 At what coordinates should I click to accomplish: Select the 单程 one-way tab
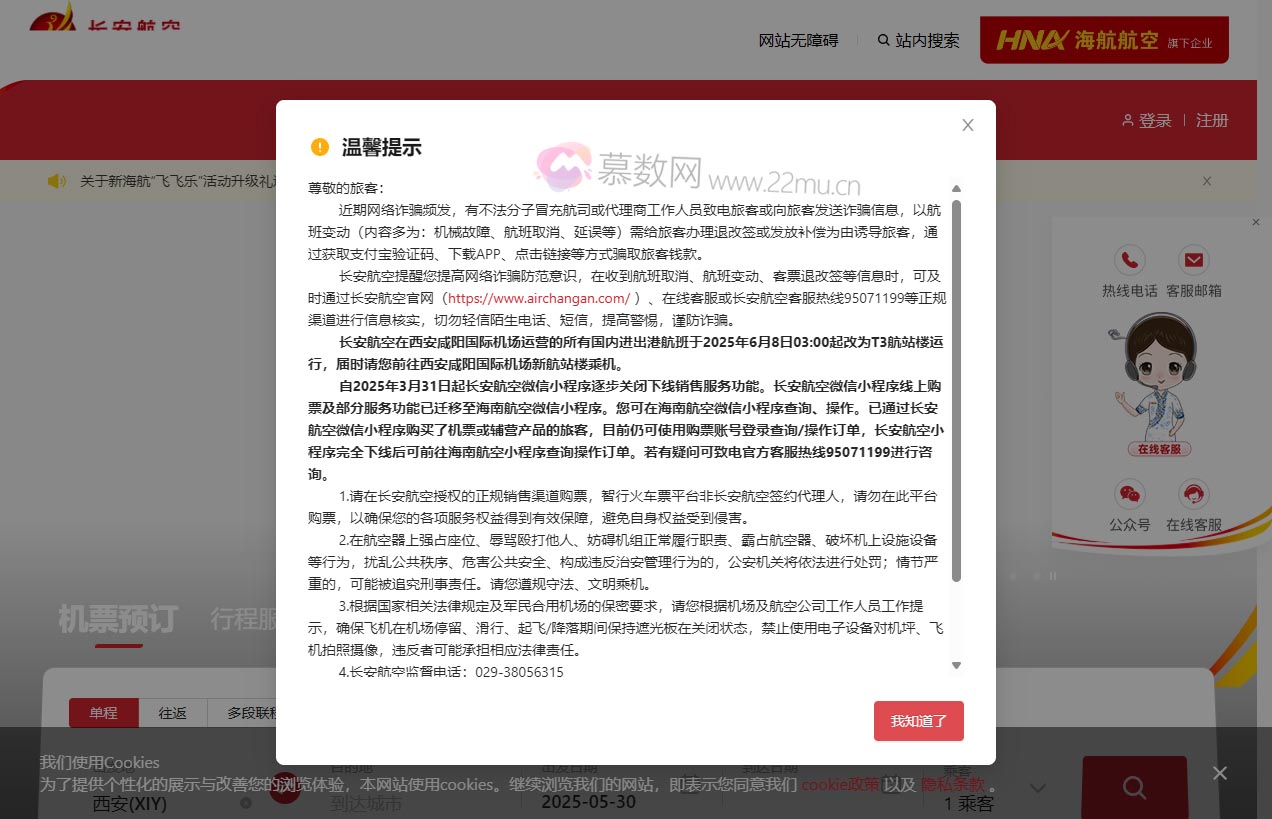click(x=103, y=713)
